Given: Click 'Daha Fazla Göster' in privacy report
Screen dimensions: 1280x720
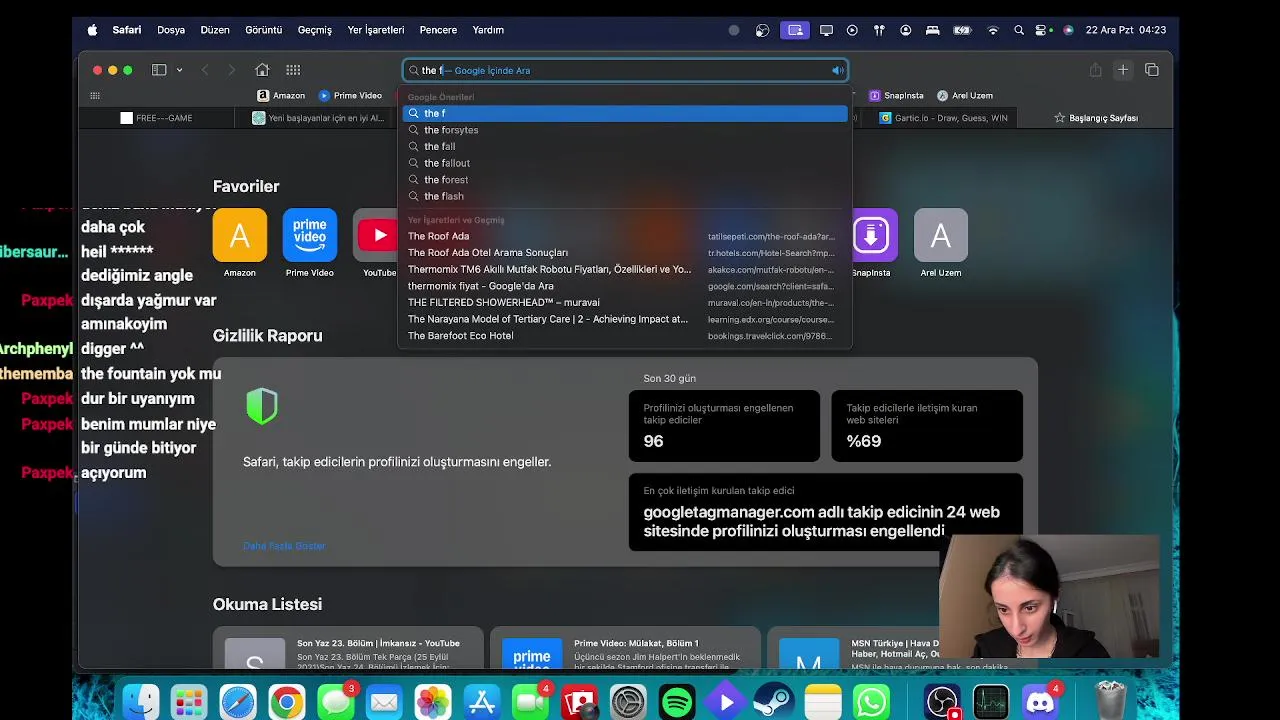Looking at the screenshot, I should [x=284, y=546].
